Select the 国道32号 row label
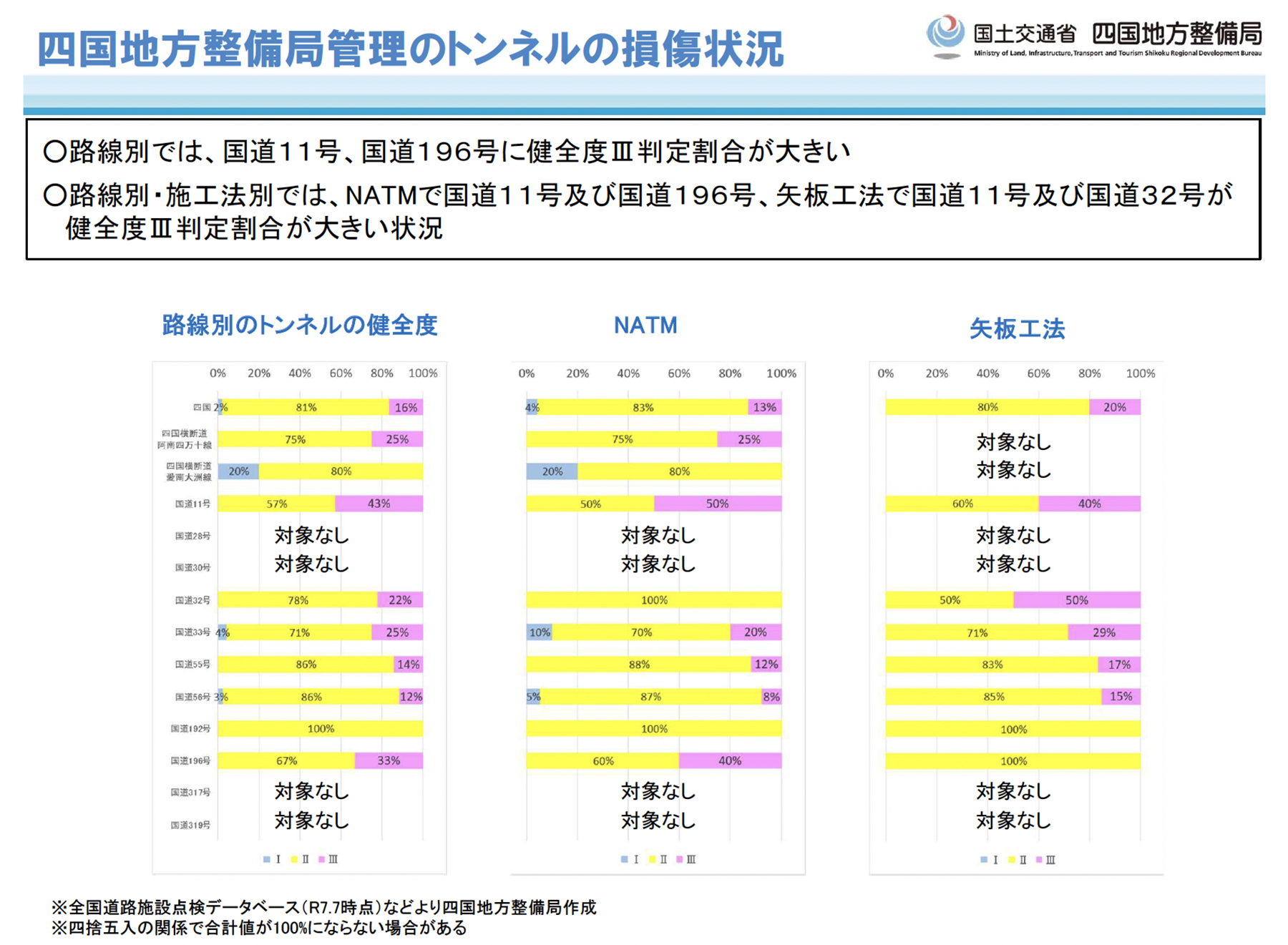This screenshot has width=1288, height=945. (x=192, y=600)
